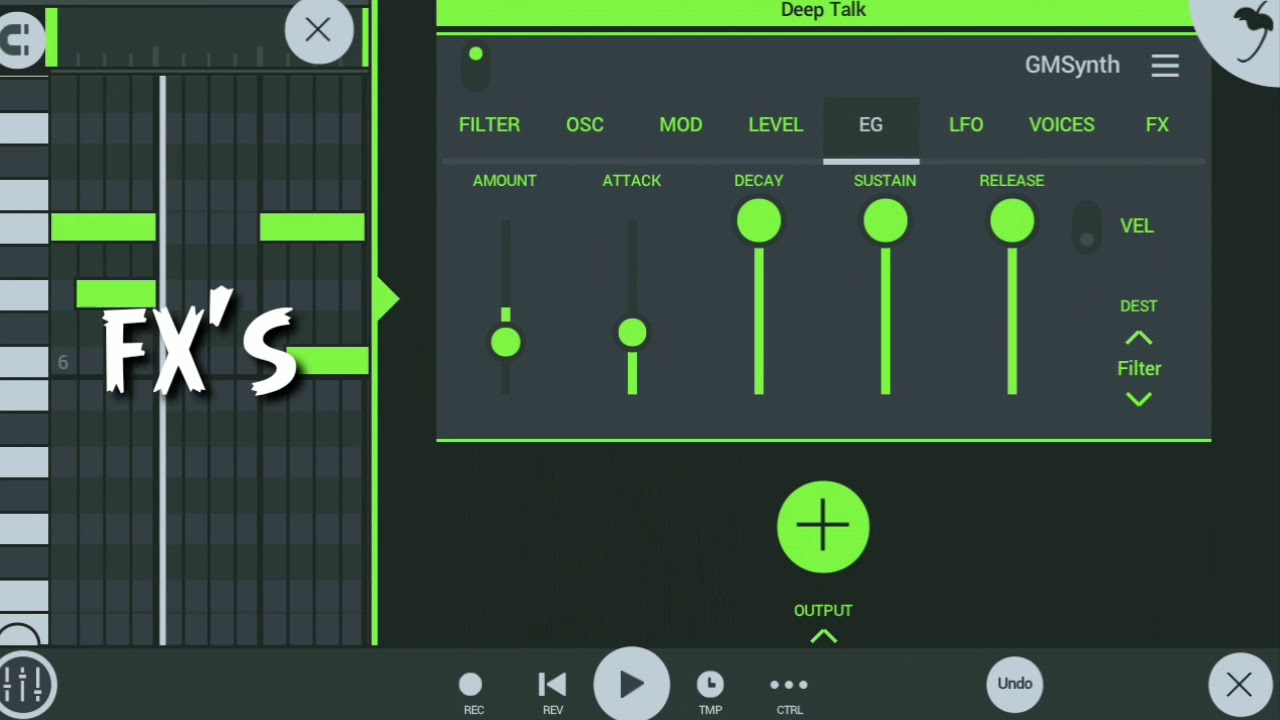Click the ATTACK slider knob
The height and width of the screenshot is (720, 1280).
(632, 333)
